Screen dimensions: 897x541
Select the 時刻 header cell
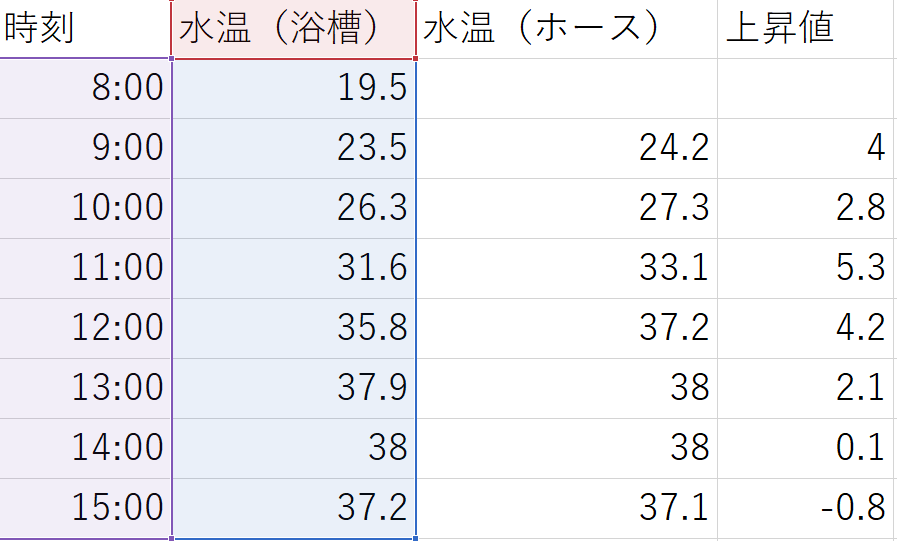point(85,29)
